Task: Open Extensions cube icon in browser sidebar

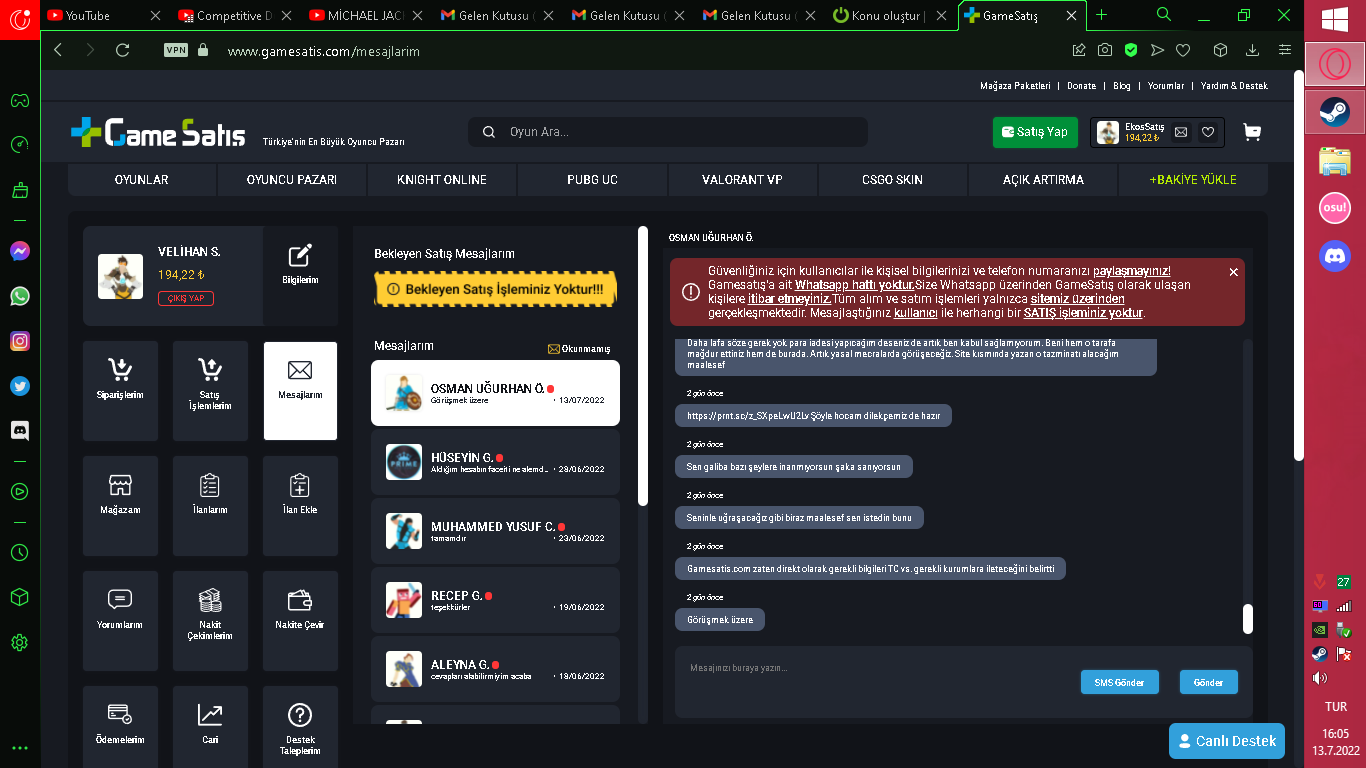Action: (x=19, y=597)
